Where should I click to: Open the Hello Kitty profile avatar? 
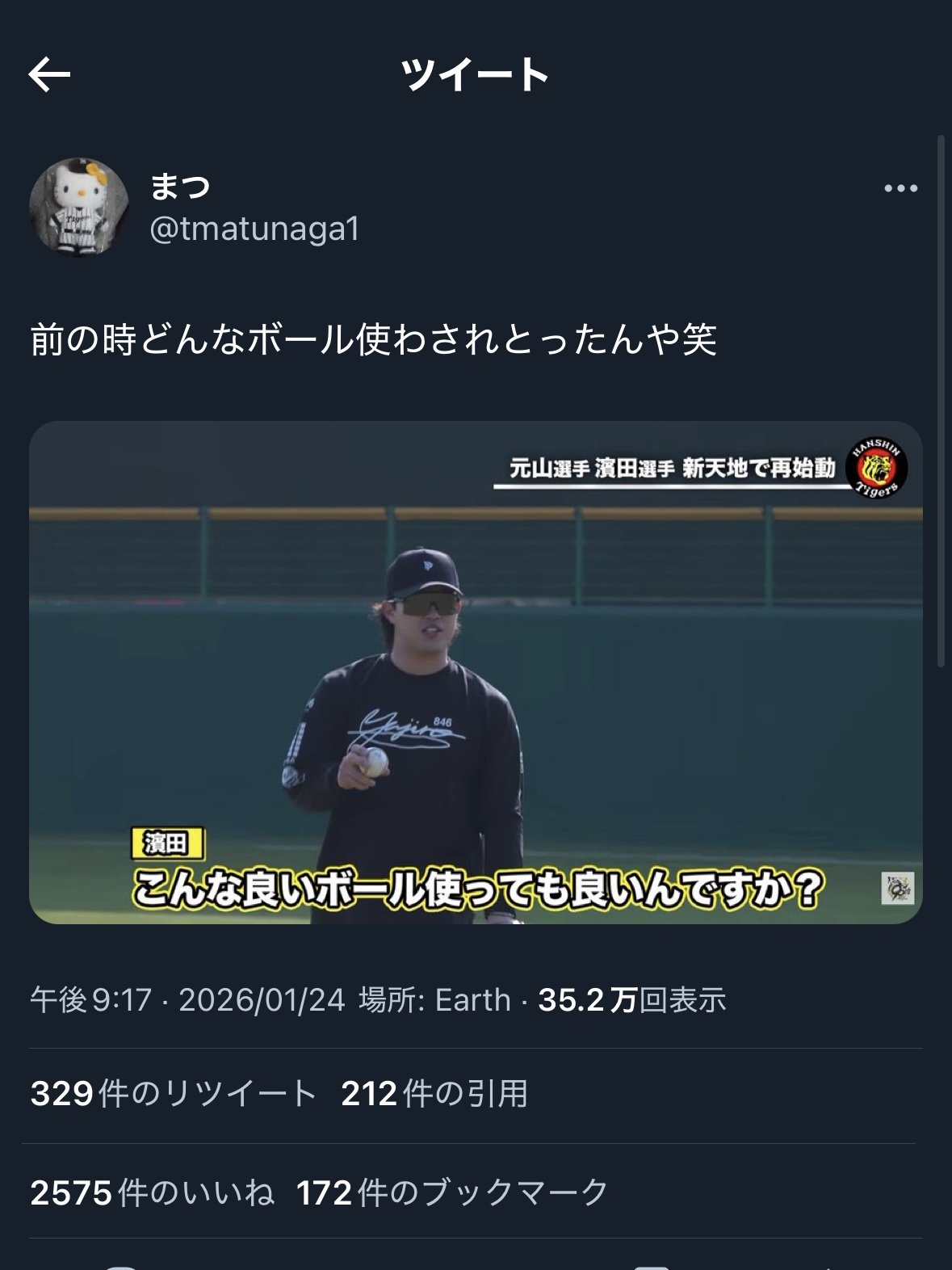pos(79,207)
